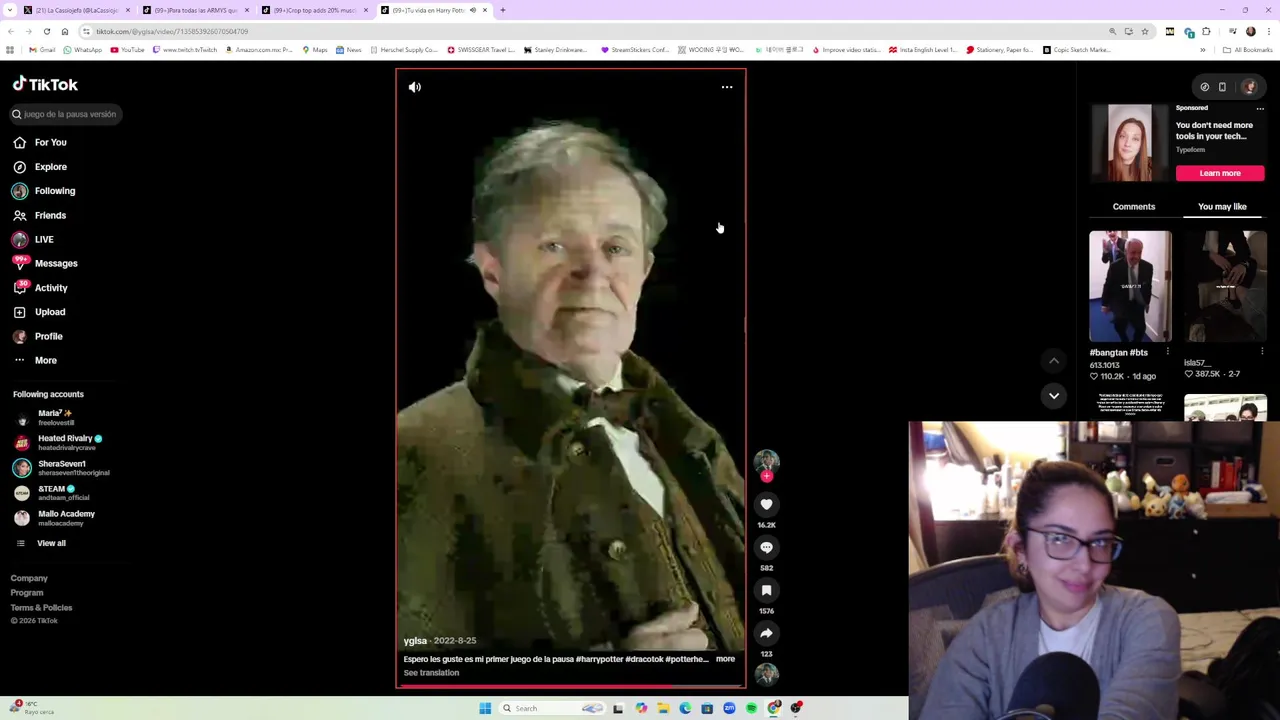The image size is (1280, 720).
Task: Expand the Company footer section
Action: pyautogui.click(x=29, y=578)
